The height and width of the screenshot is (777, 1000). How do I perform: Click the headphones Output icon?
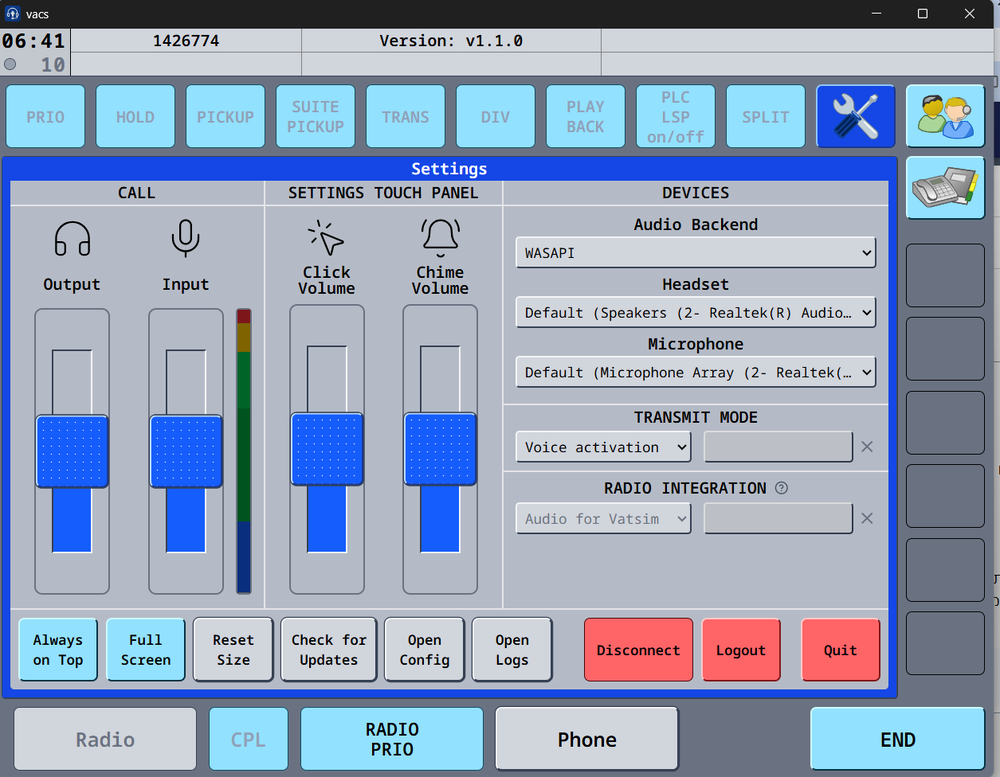(x=72, y=240)
